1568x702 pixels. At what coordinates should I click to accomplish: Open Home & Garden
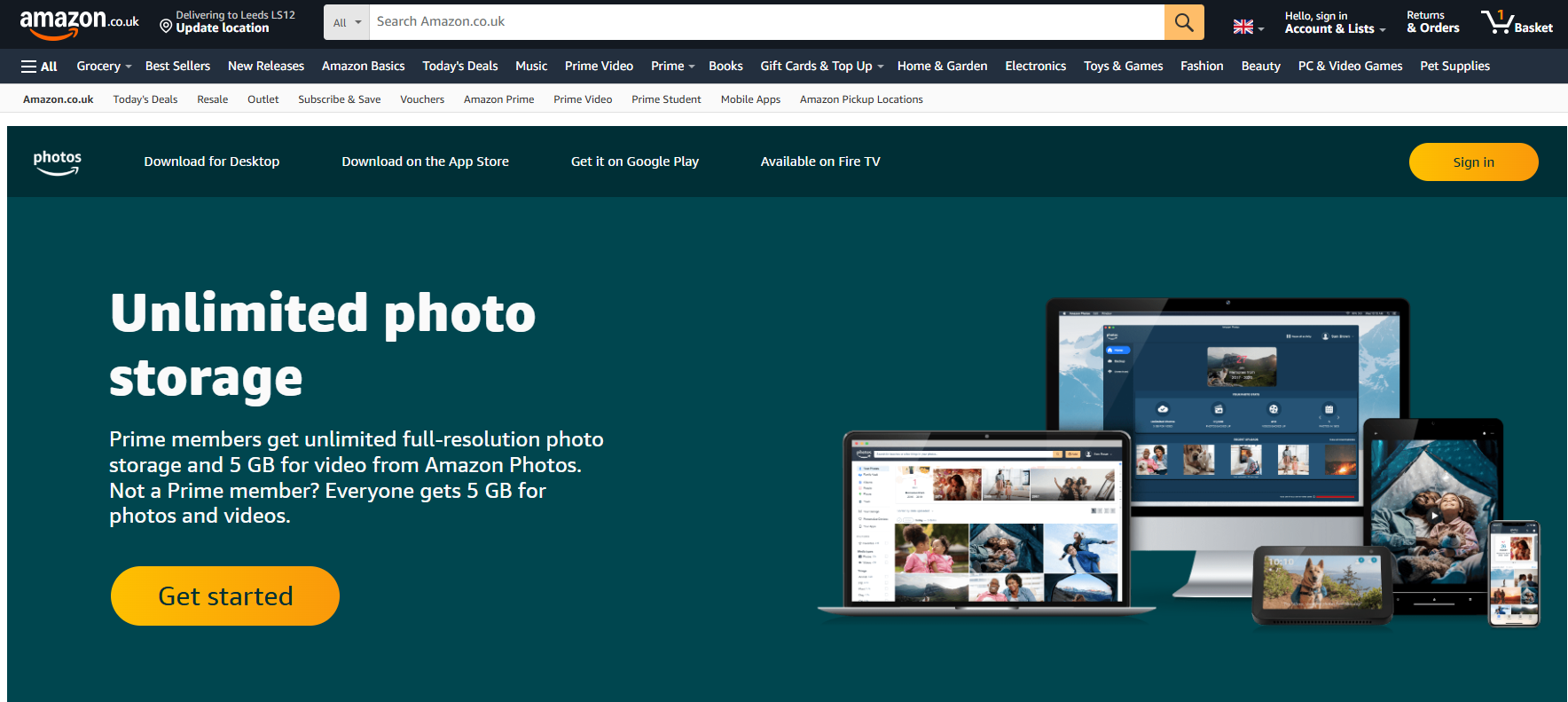(x=942, y=67)
